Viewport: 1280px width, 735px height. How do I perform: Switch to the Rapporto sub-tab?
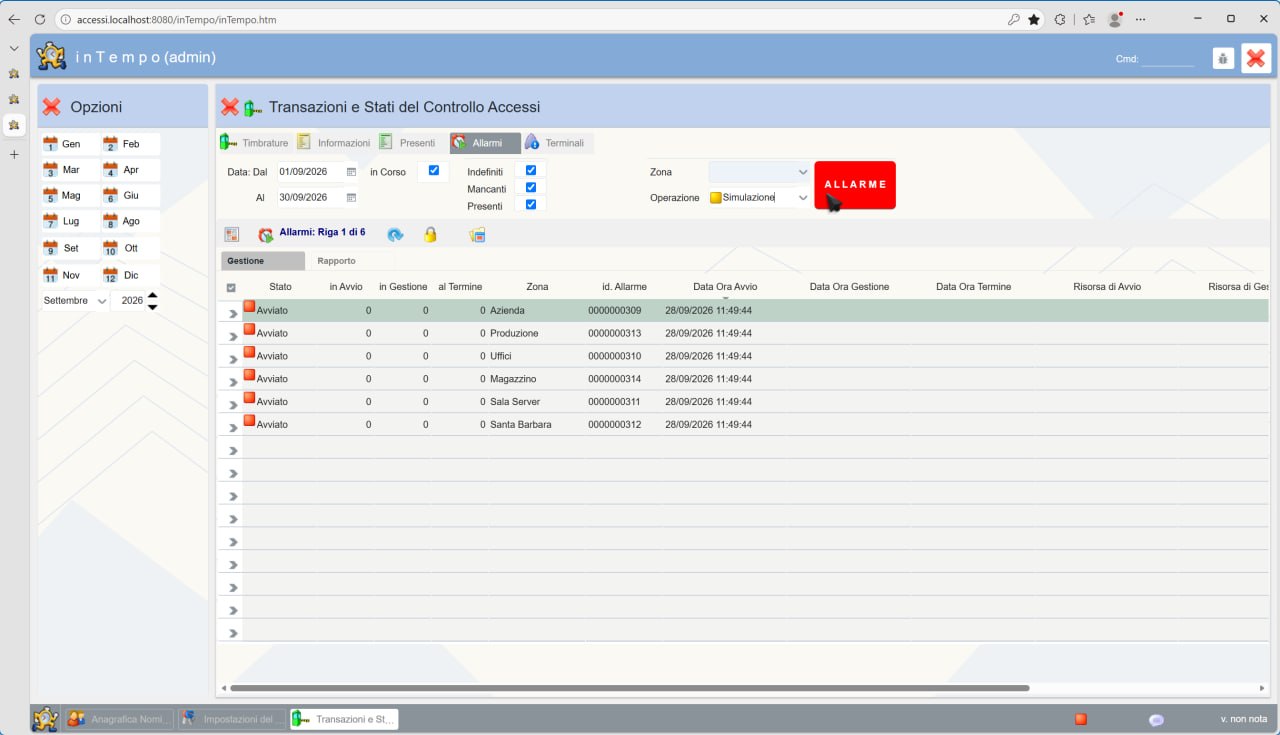pyautogui.click(x=336, y=261)
